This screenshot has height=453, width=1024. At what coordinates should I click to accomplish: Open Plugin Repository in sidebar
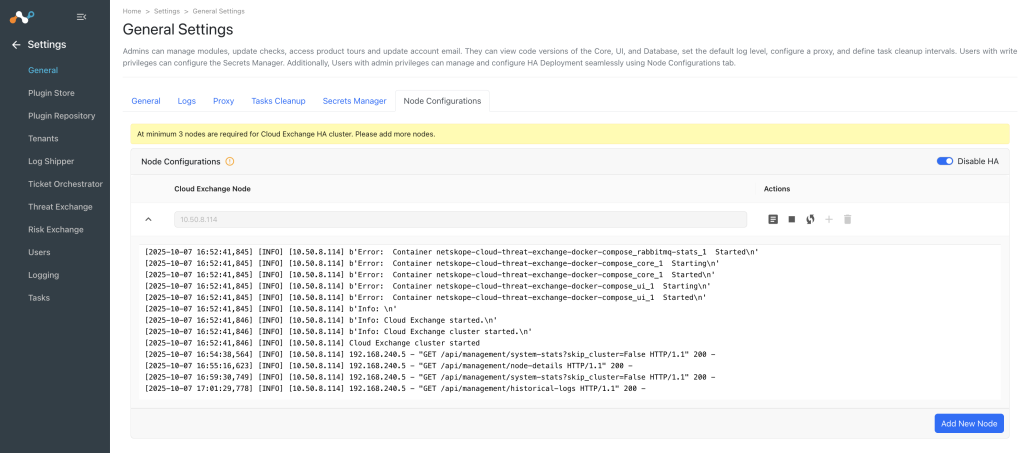coord(61,116)
